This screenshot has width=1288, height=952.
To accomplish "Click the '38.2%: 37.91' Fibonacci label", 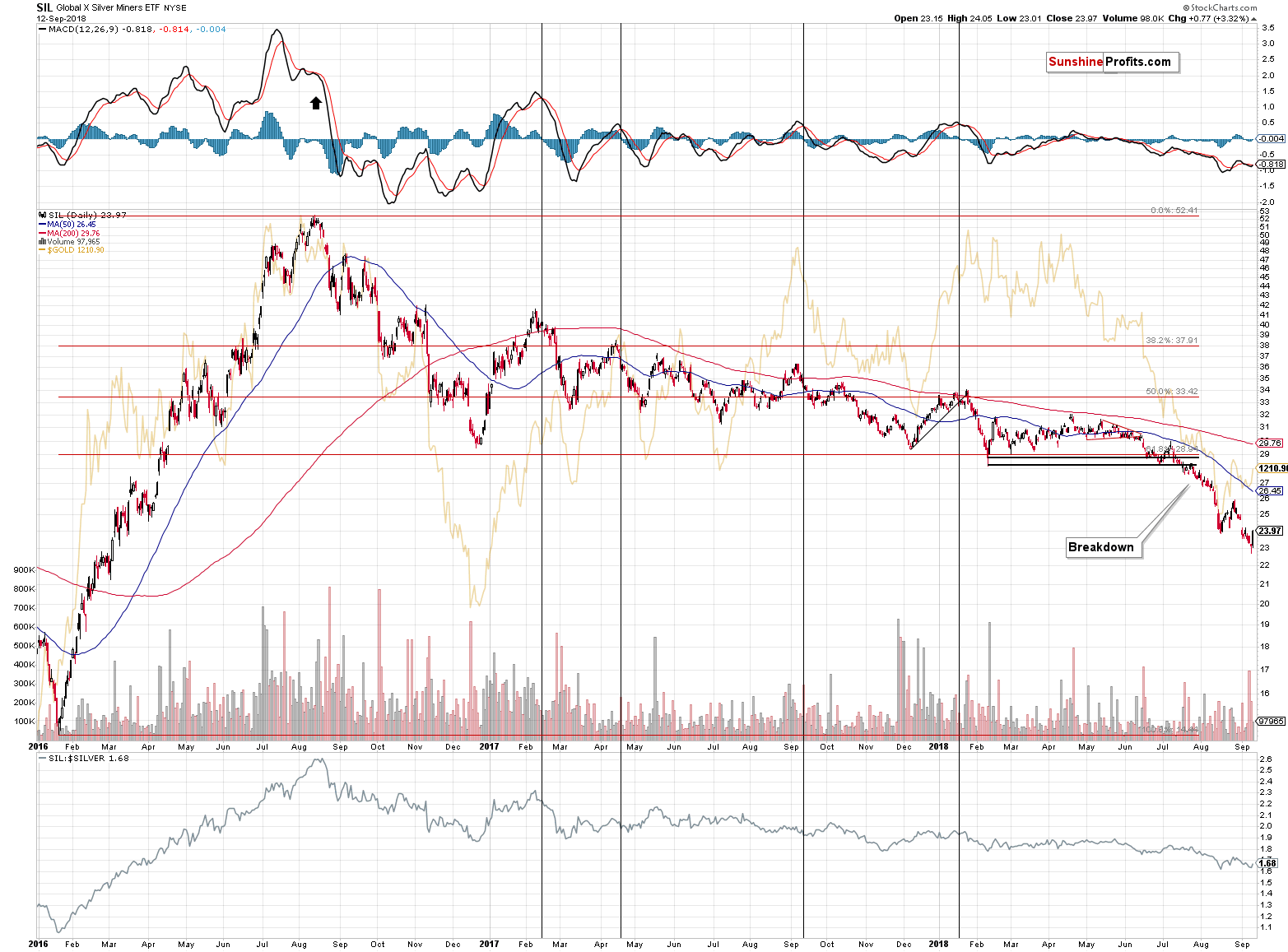I will (x=1172, y=340).
